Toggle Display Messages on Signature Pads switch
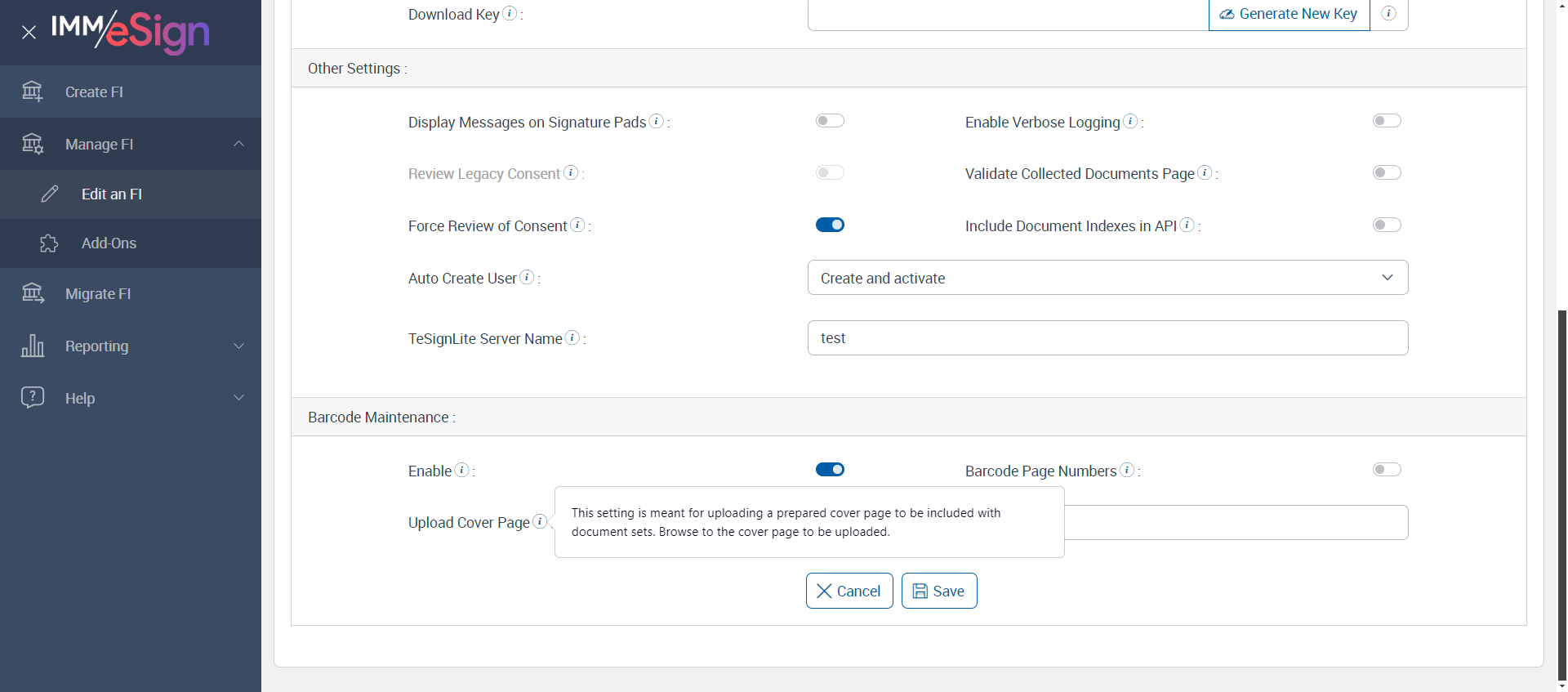The width and height of the screenshot is (1568, 692). coord(830,121)
